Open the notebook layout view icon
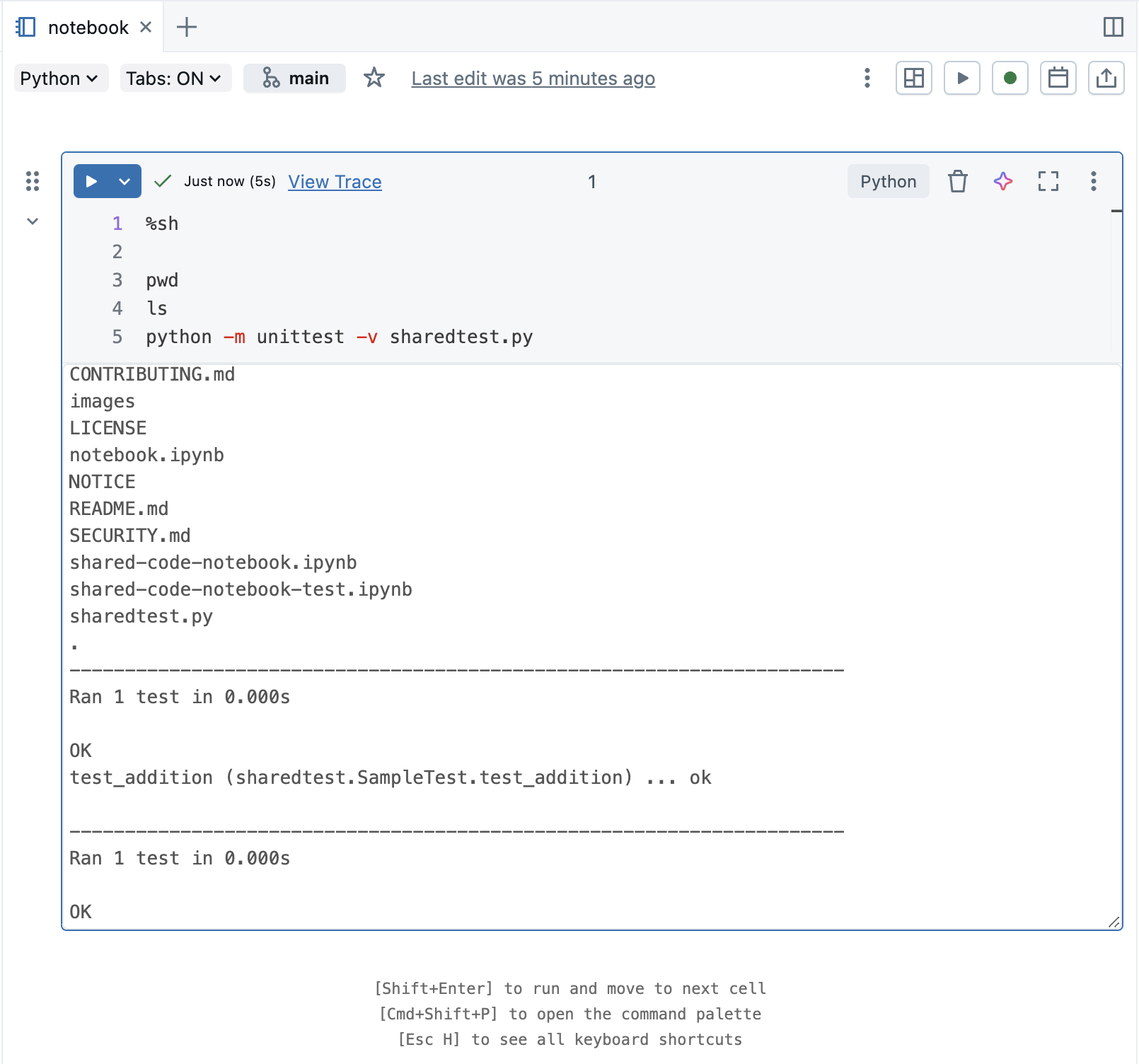The width and height of the screenshot is (1139, 1064). [914, 78]
